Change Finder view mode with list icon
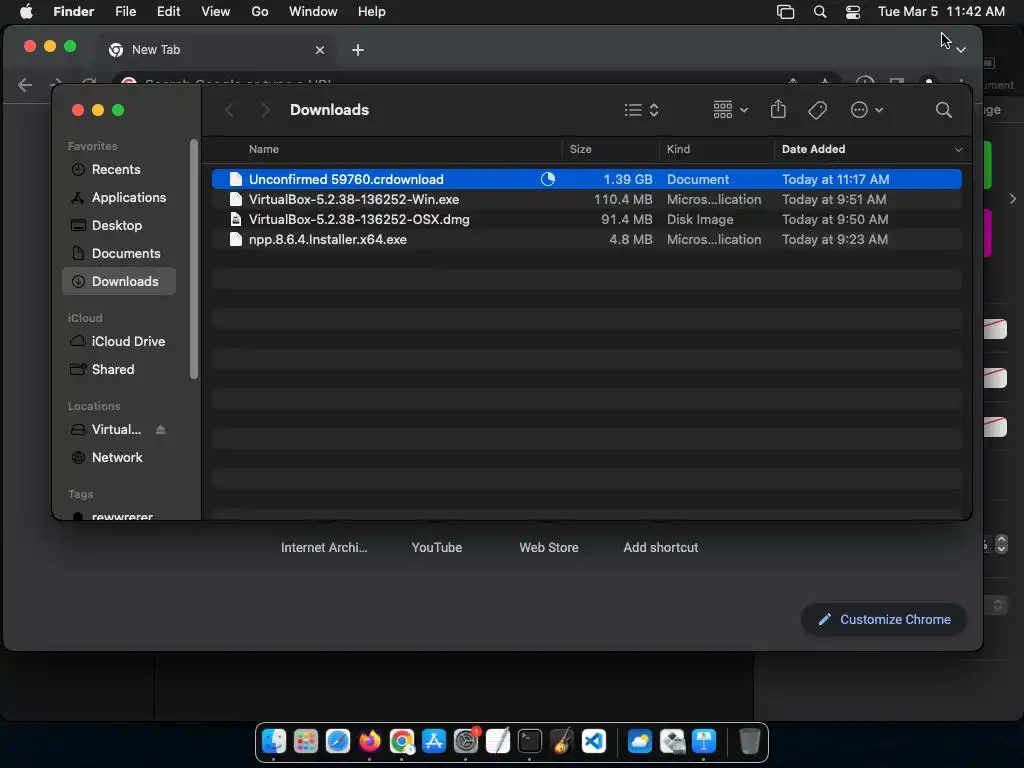Image resolution: width=1024 pixels, height=768 pixels. [x=641, y=110]
